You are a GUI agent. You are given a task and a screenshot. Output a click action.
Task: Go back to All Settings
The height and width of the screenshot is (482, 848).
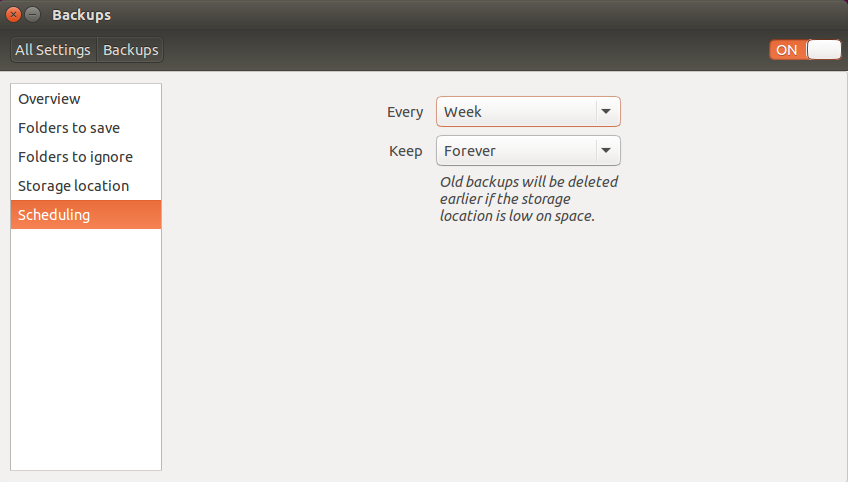pos(53,50)
